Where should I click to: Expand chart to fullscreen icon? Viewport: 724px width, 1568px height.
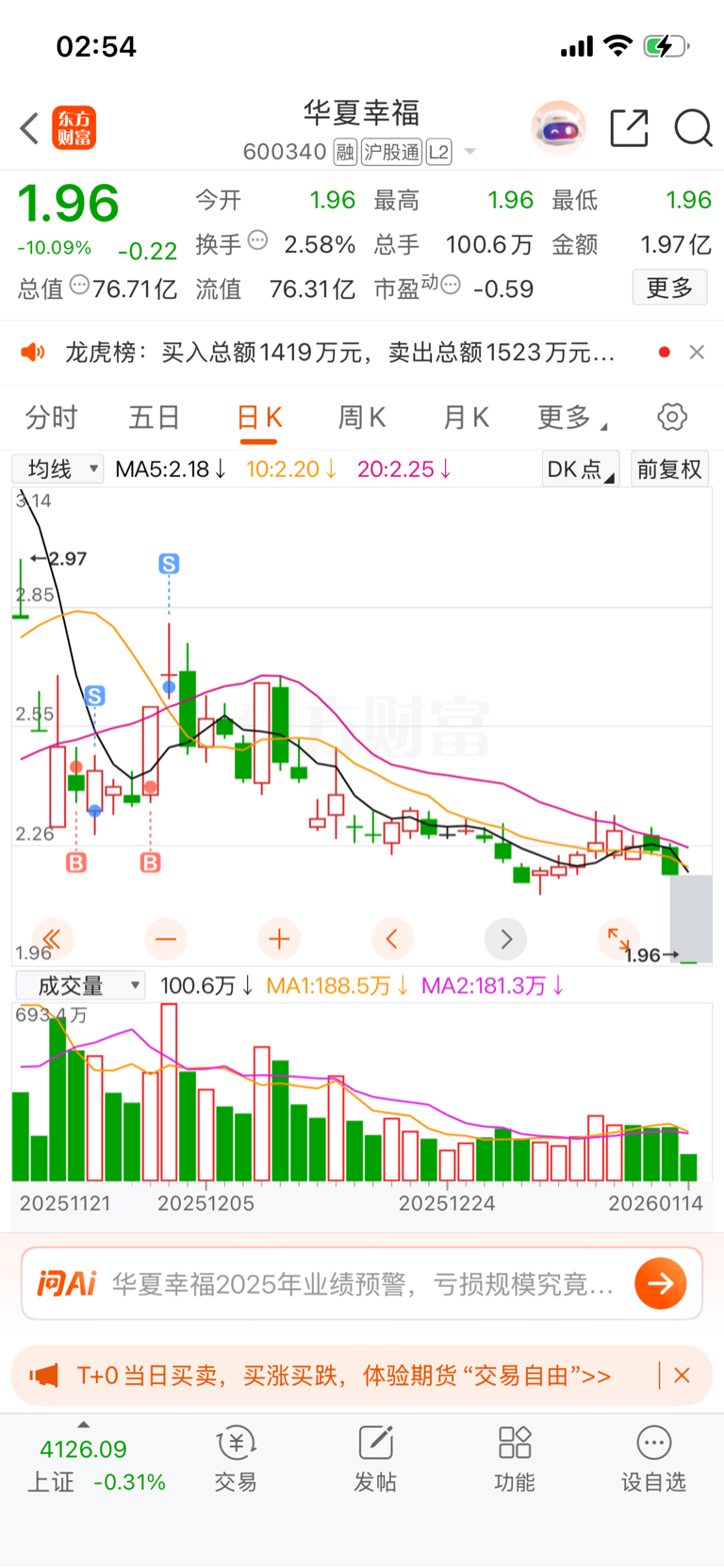(618, 938)
